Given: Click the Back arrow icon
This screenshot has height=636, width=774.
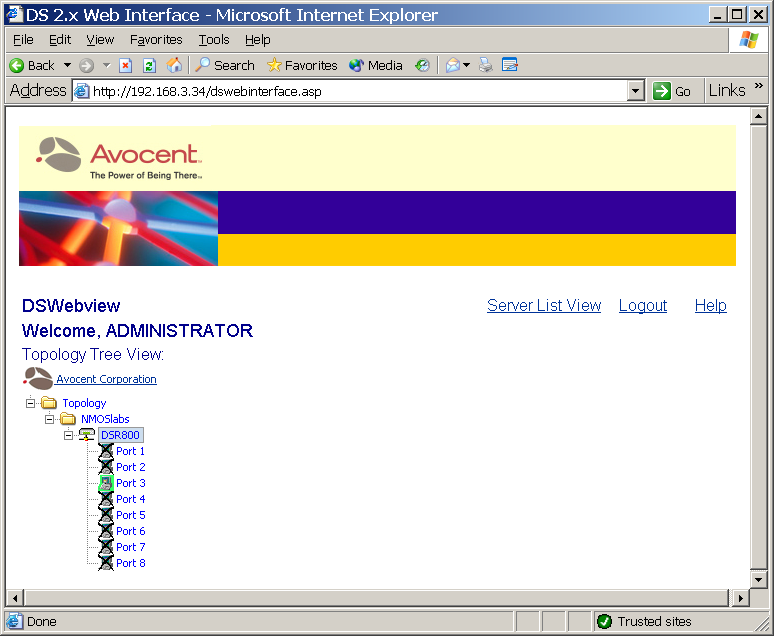Looking at the screenshot, I should [17, 65].
